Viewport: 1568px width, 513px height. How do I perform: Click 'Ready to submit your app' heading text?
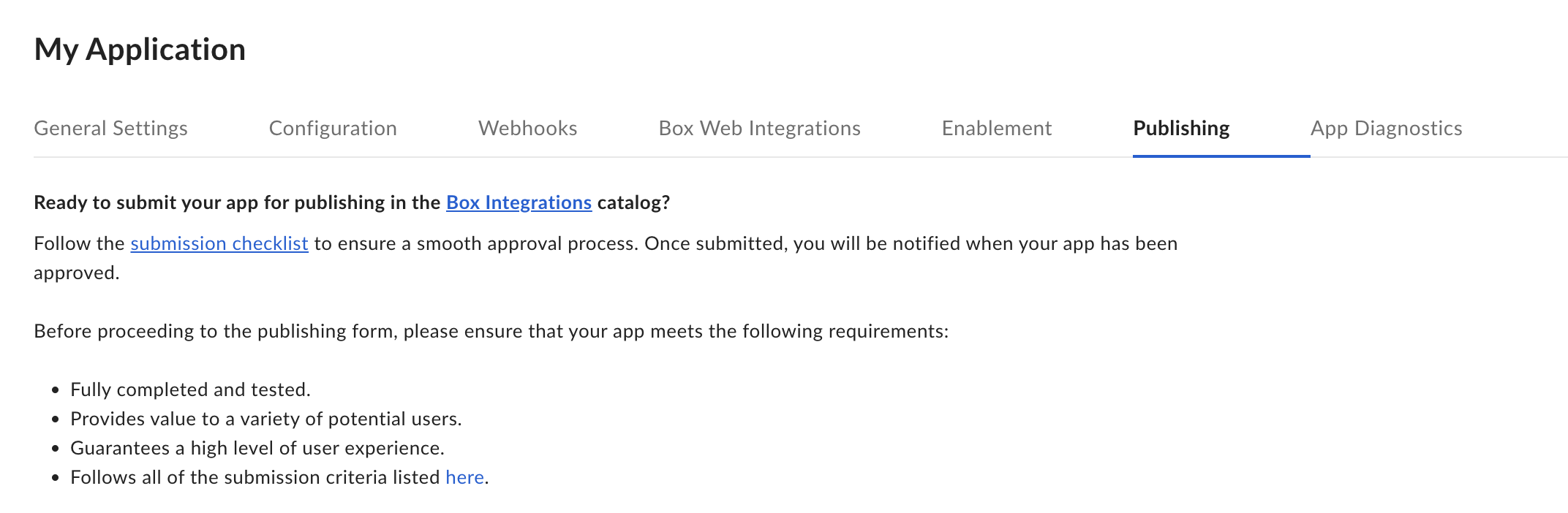pyautogui.click(x=352, y=202)
